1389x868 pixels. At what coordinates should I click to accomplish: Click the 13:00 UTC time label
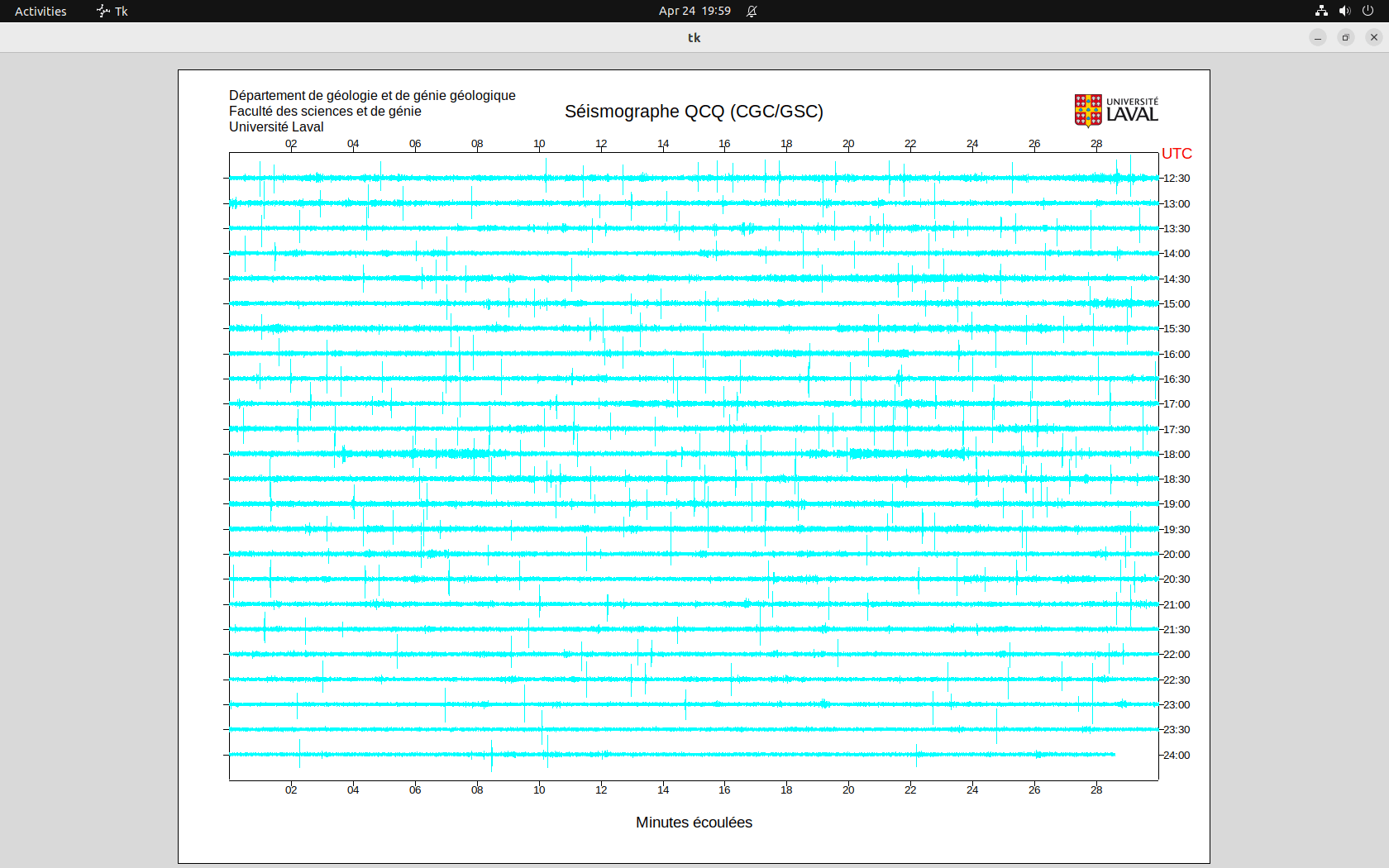click(x=1177, y=204)
